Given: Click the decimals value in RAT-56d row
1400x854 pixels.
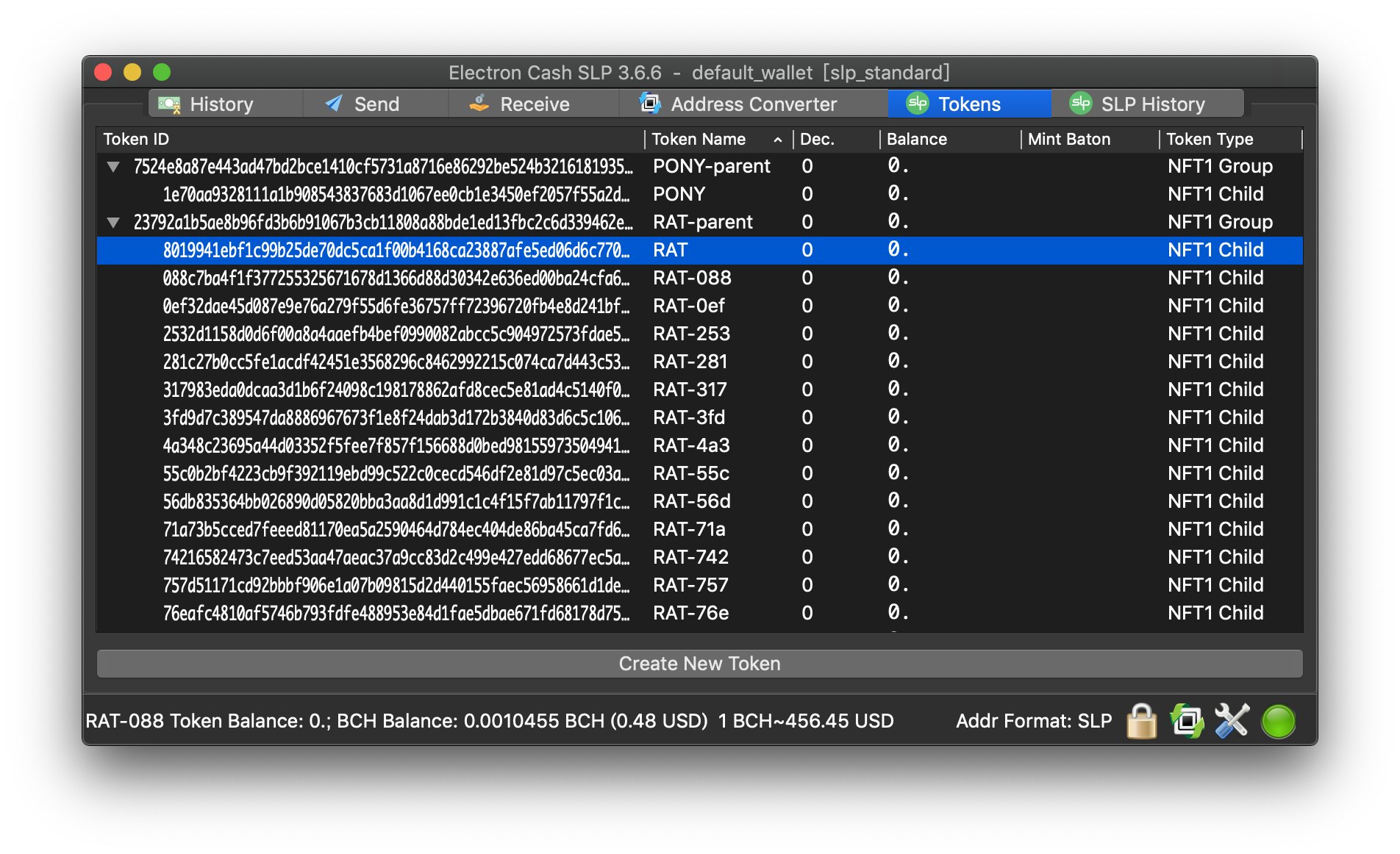Looking at the screenshot, I should coord(807,502).
